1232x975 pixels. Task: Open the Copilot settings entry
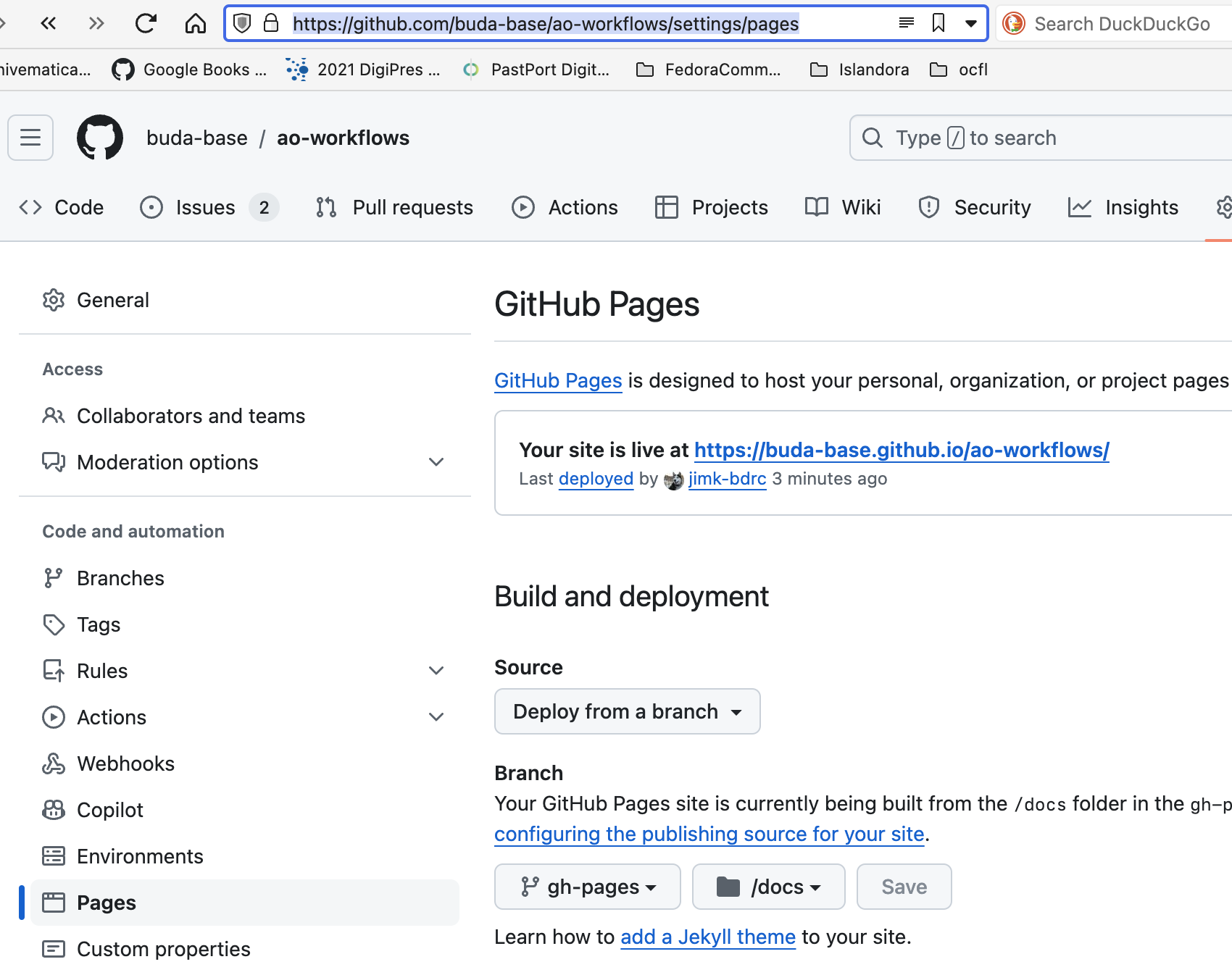pos(109,809)
